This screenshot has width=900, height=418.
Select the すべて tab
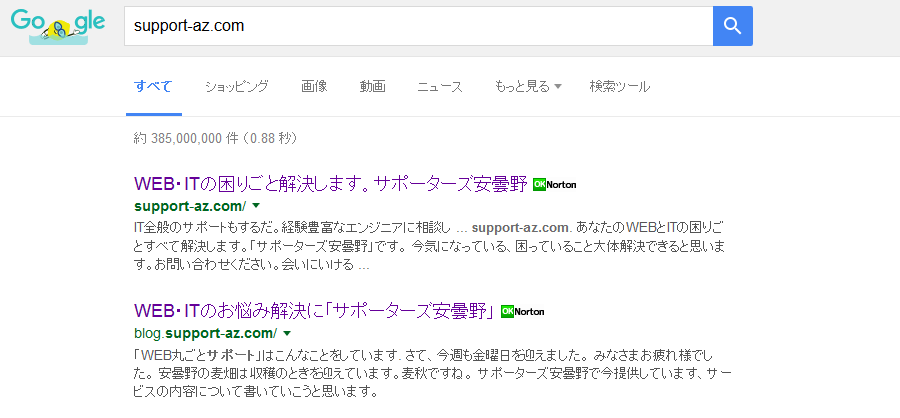[x=153, y=87]
